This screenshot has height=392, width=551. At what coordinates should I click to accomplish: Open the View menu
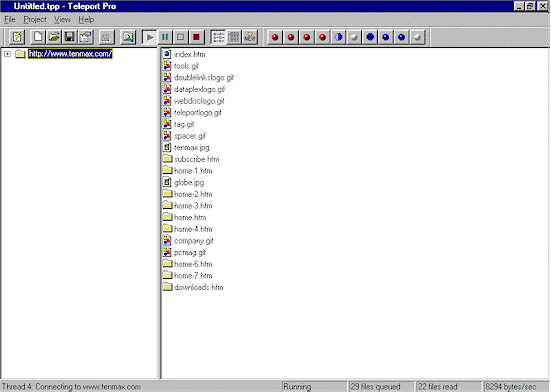click(62, 20)
